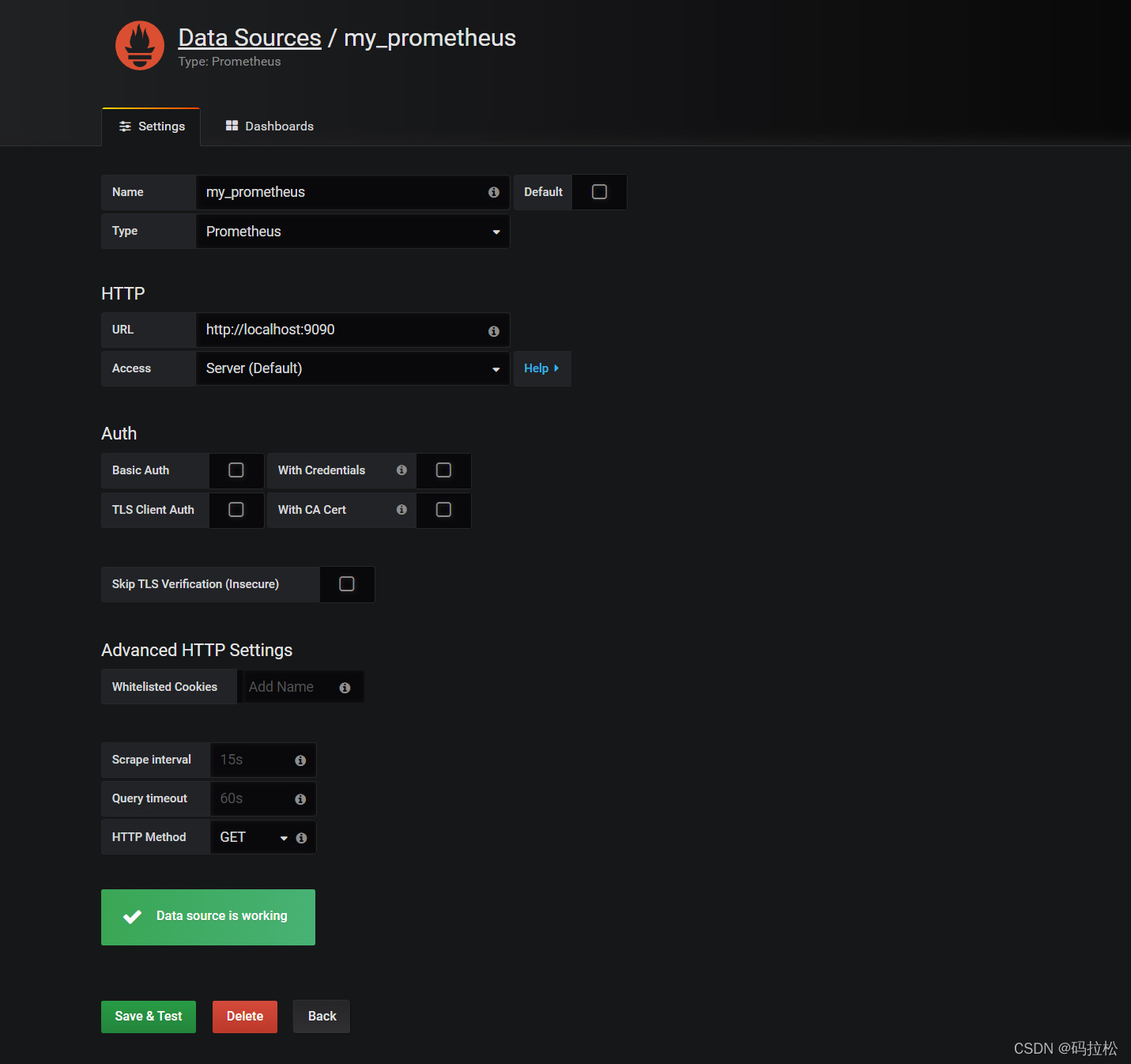Viewport: 1131px width, 1064px height.
Task: Click the Prometheus flame logo icon
Action: [x=140, y=45]
